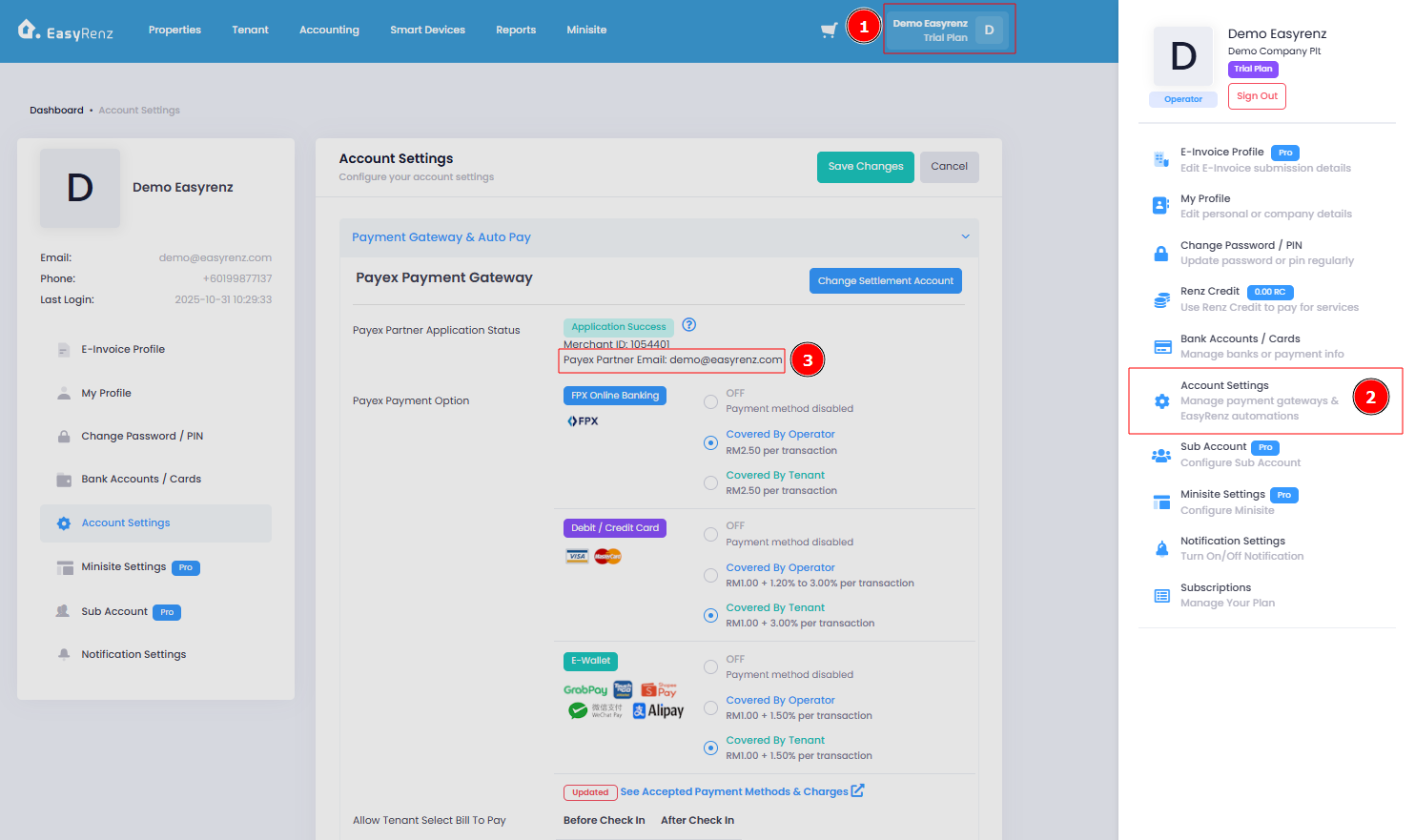
Task: Switch to the After Check In tab
Action: 697,820
